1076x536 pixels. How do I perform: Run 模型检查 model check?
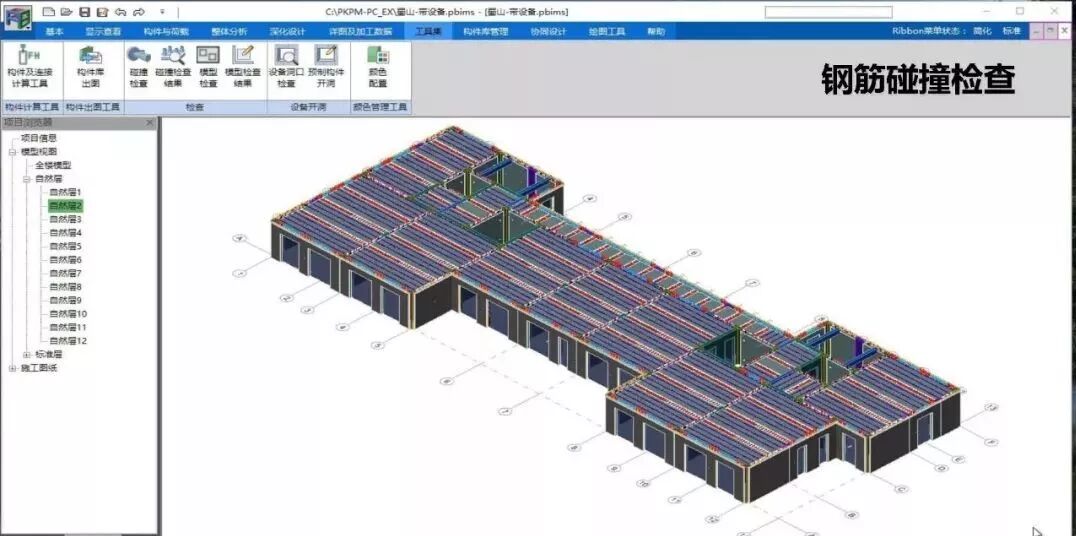coord(208,67)
